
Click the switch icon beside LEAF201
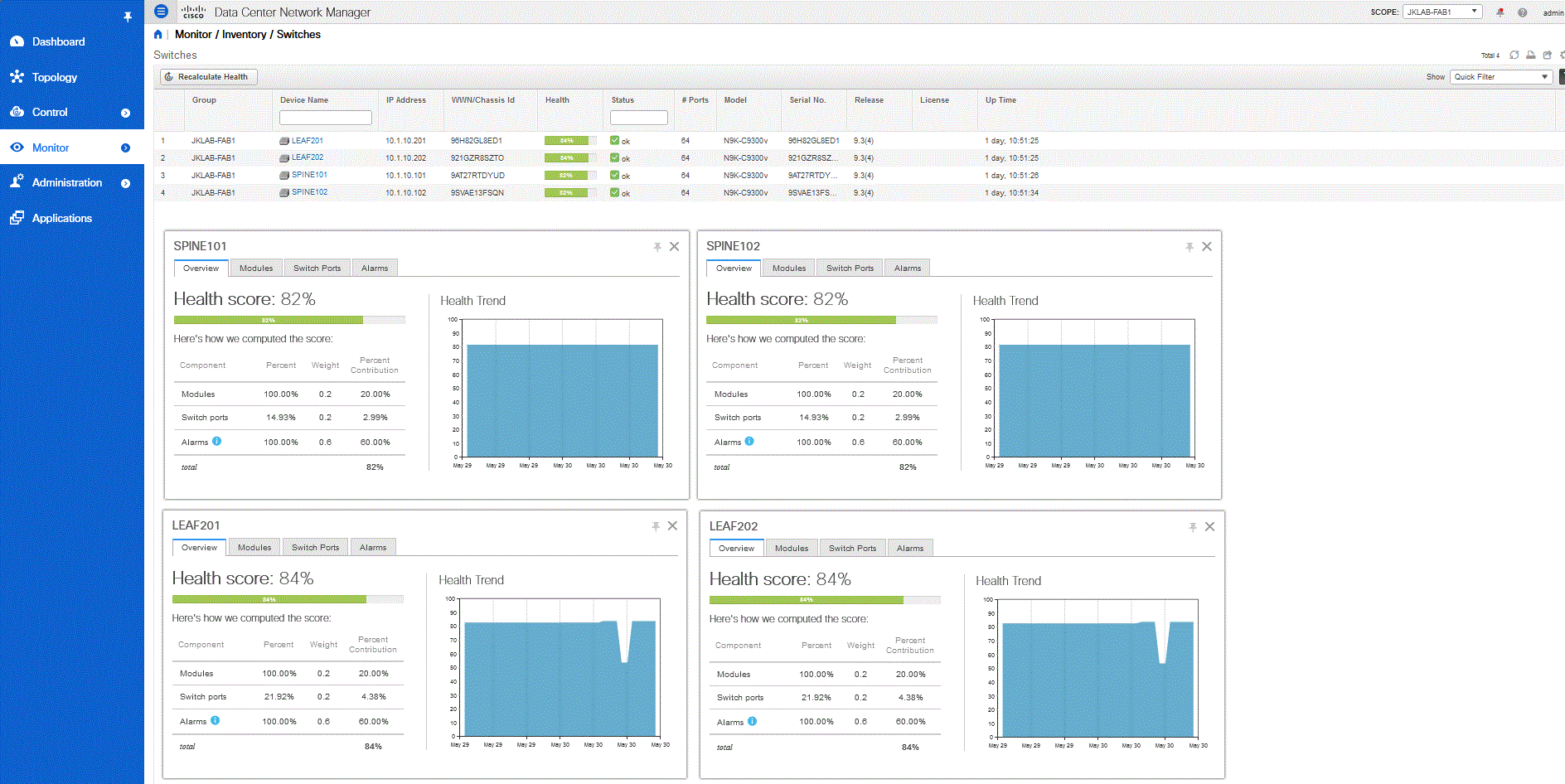[284, 141]
